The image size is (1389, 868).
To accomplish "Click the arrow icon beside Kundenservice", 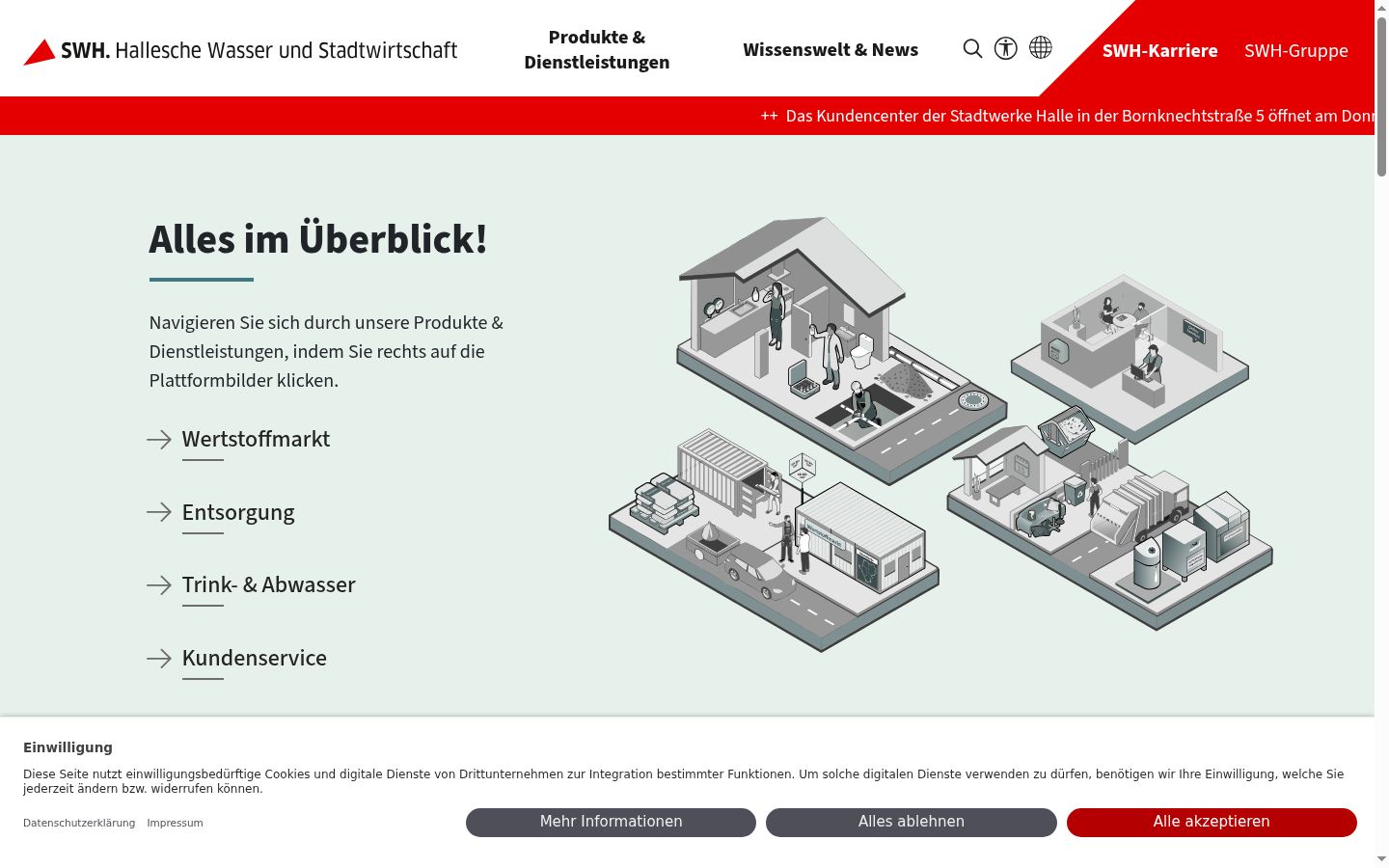I will [159, 659].
